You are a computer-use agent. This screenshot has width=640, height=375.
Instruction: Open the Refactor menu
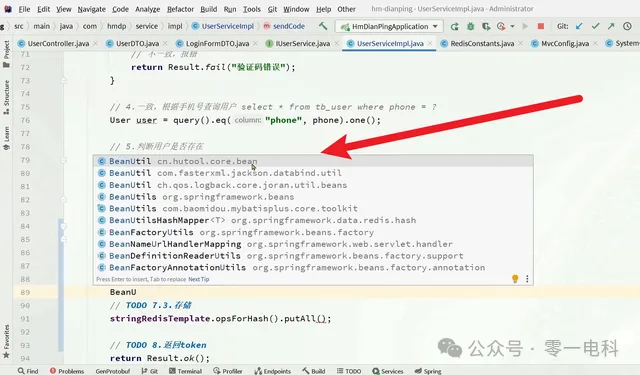[180, 9]
